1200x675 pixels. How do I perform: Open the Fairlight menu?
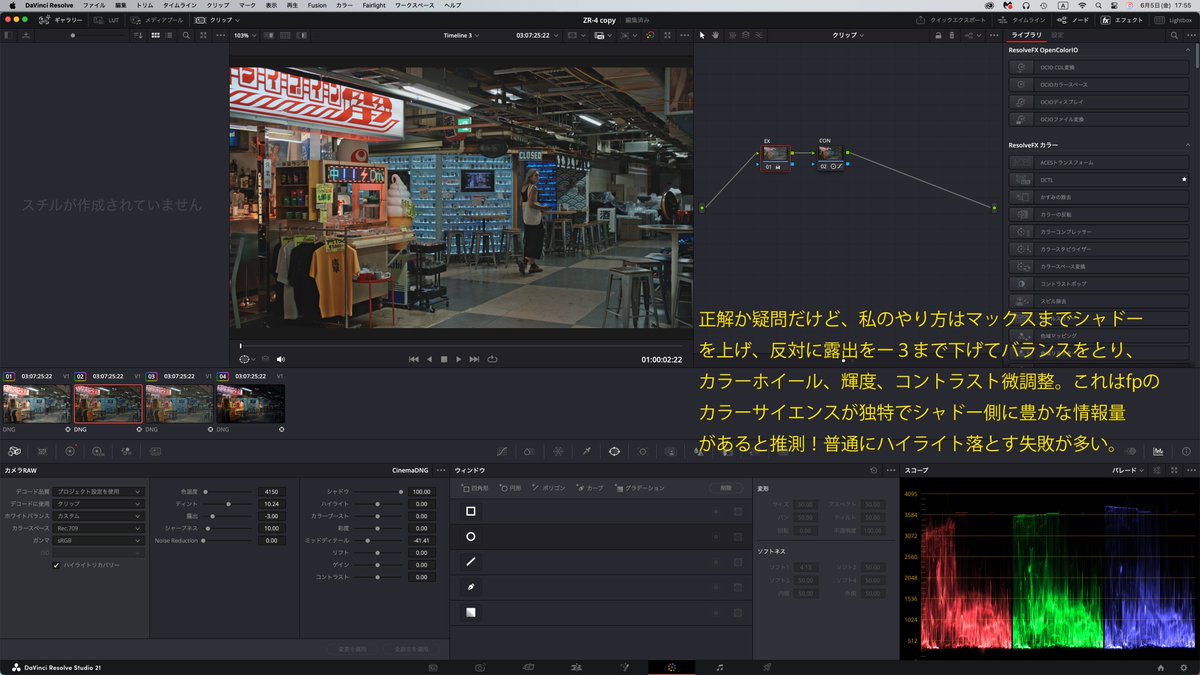point(373,5)
